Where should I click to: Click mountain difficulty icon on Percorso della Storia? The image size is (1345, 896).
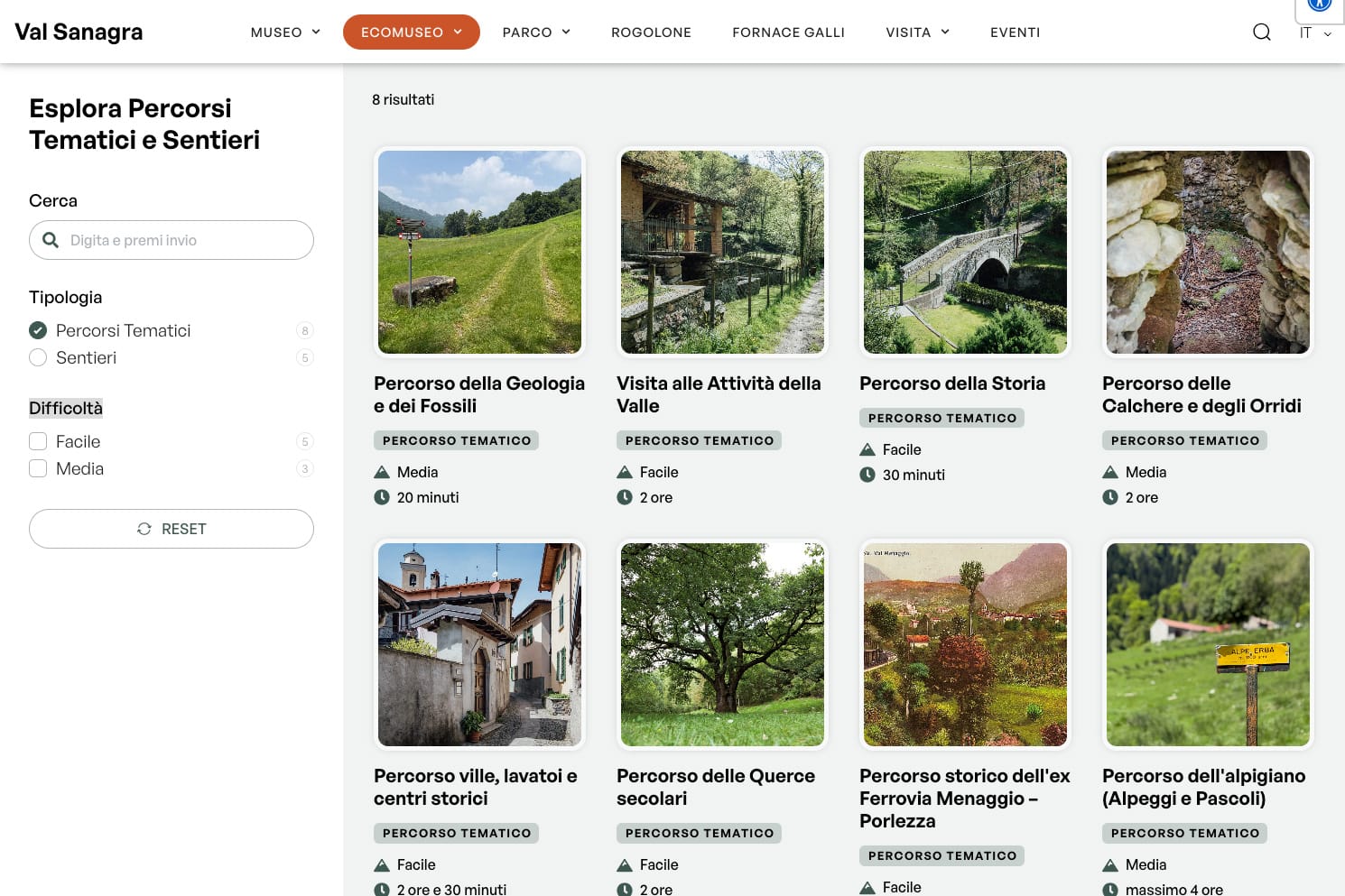[x=867, y=449]
